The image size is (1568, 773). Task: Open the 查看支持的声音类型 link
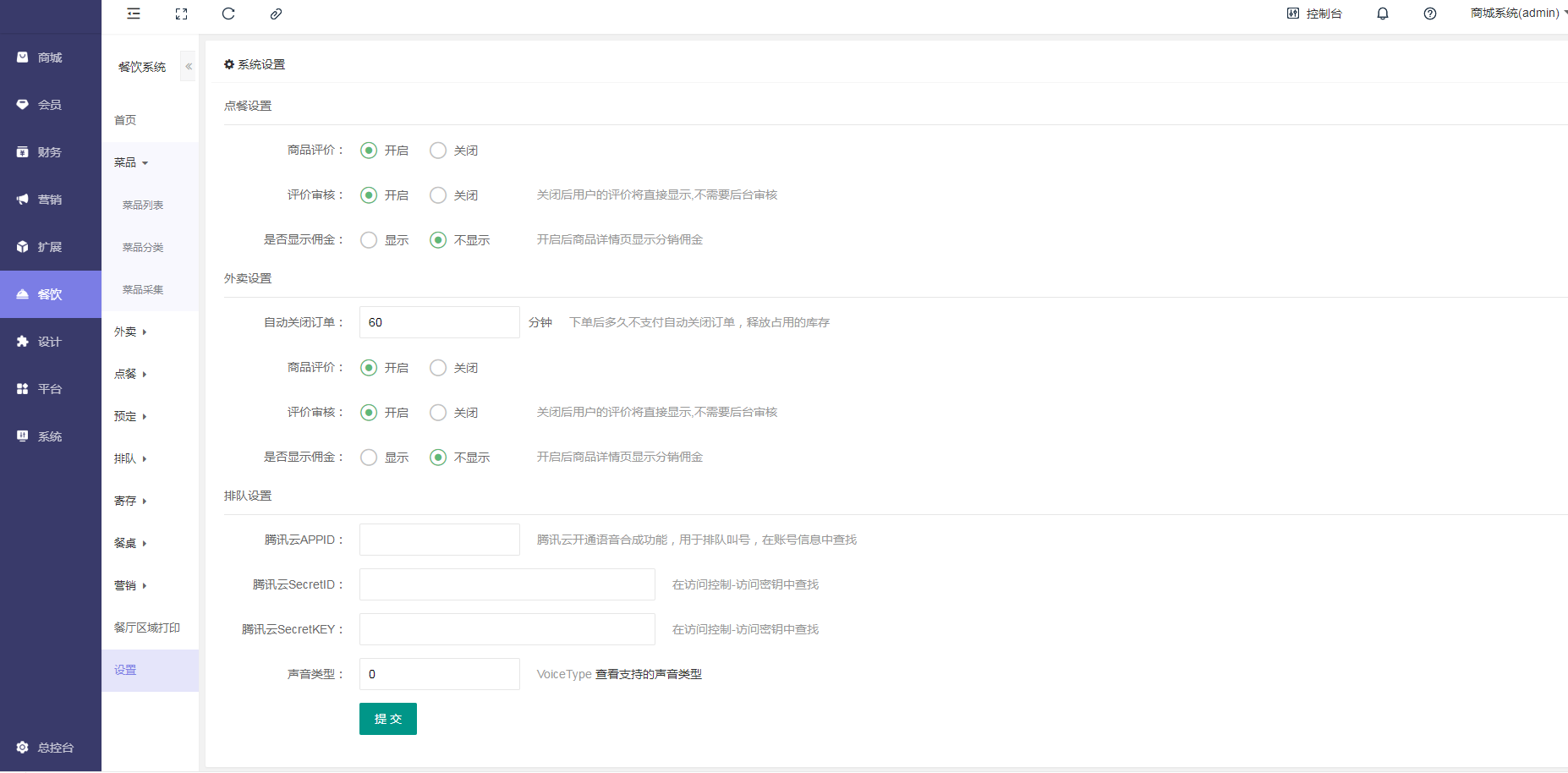click(x=647, y=674)
